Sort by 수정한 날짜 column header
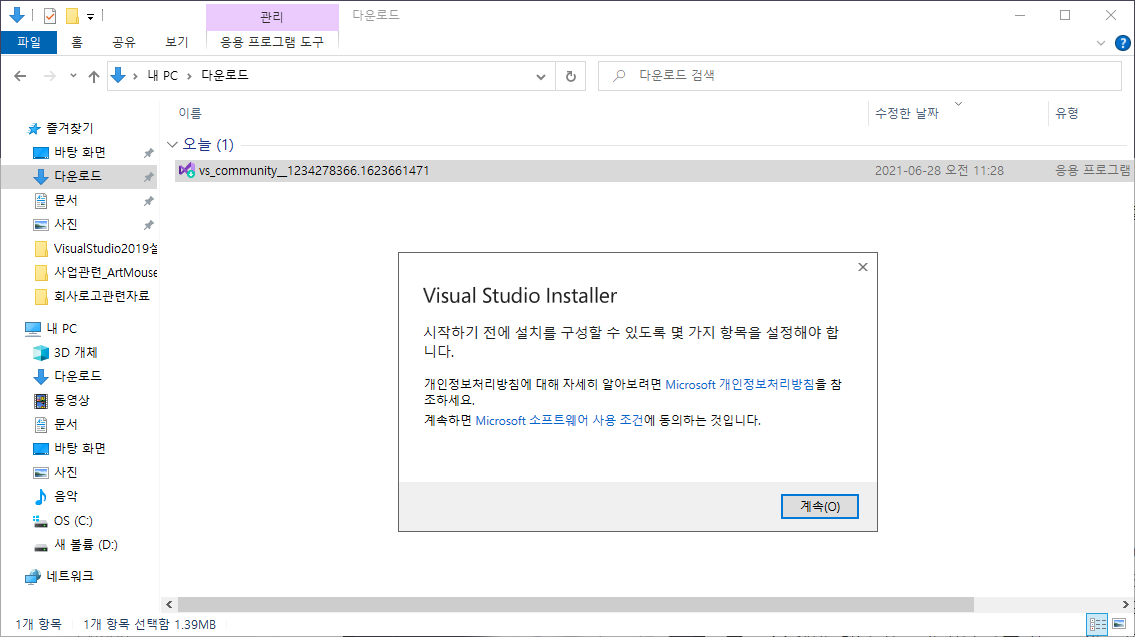Viewport: 1135px width, 637px height. click(907, 113)
